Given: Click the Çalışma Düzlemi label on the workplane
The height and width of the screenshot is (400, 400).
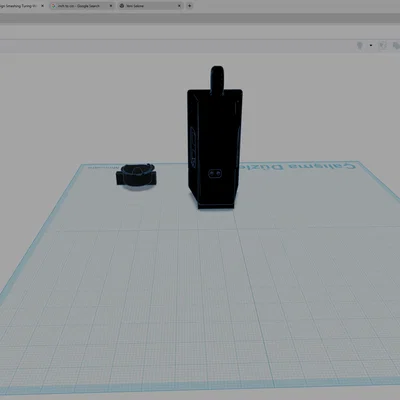Looking at the screenshot, I should click(x=298, y=166).
